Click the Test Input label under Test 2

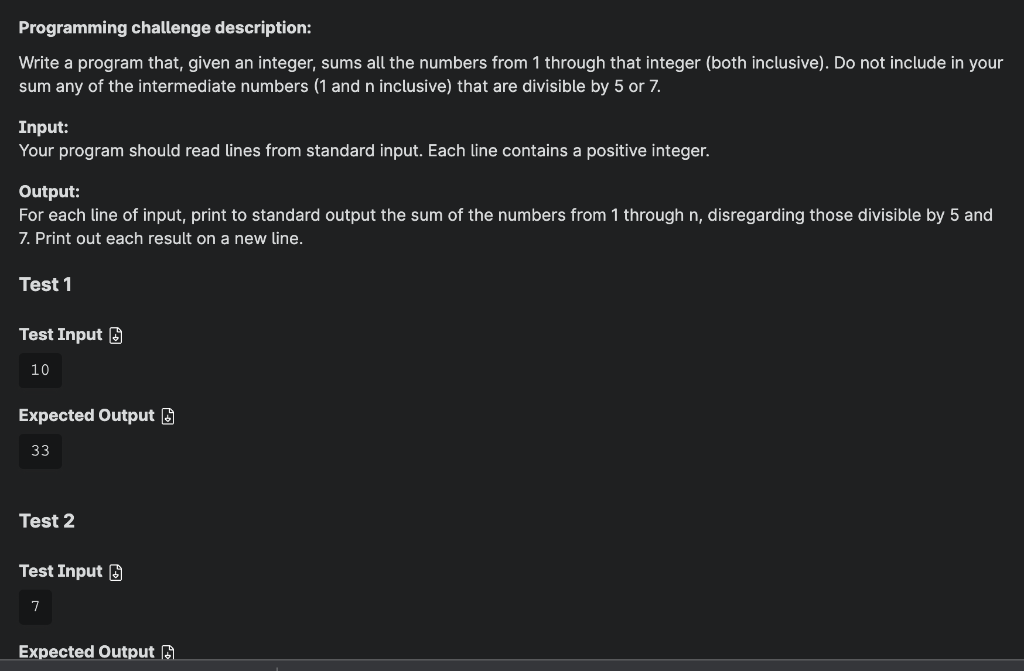(x=61, y=572)
